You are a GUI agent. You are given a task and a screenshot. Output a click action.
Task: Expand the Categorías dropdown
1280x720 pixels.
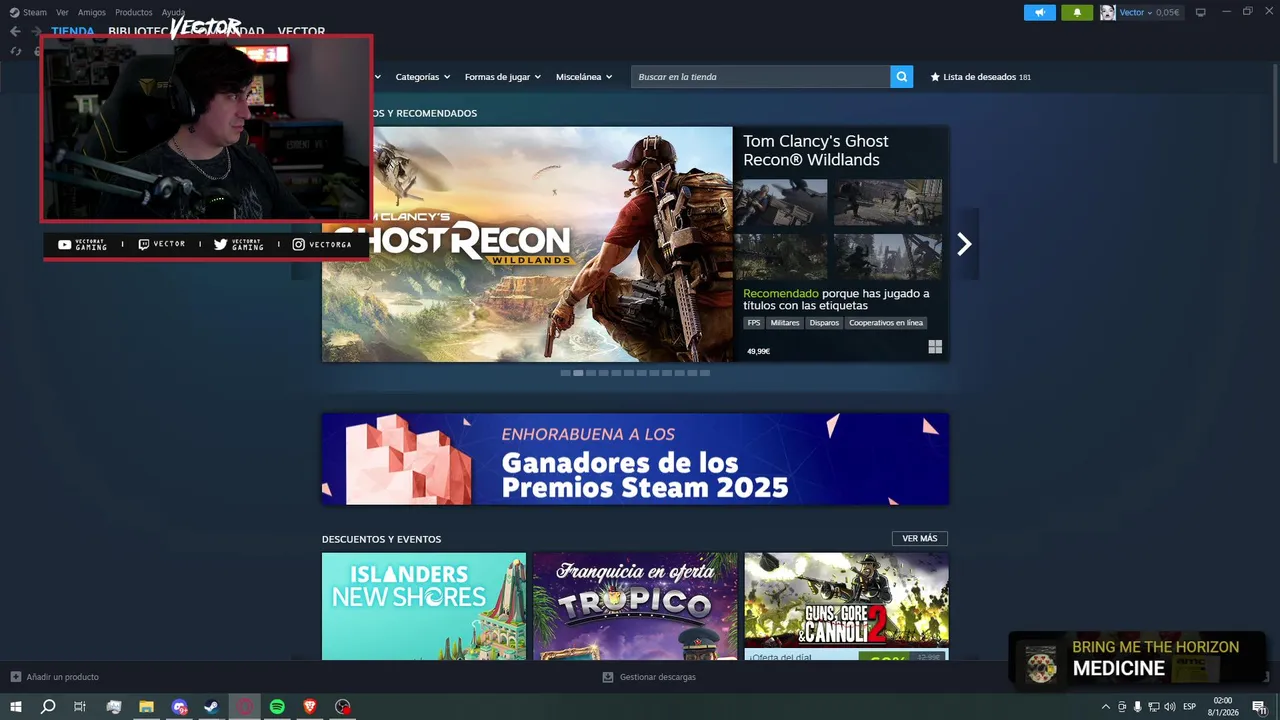tap(422, 77)
